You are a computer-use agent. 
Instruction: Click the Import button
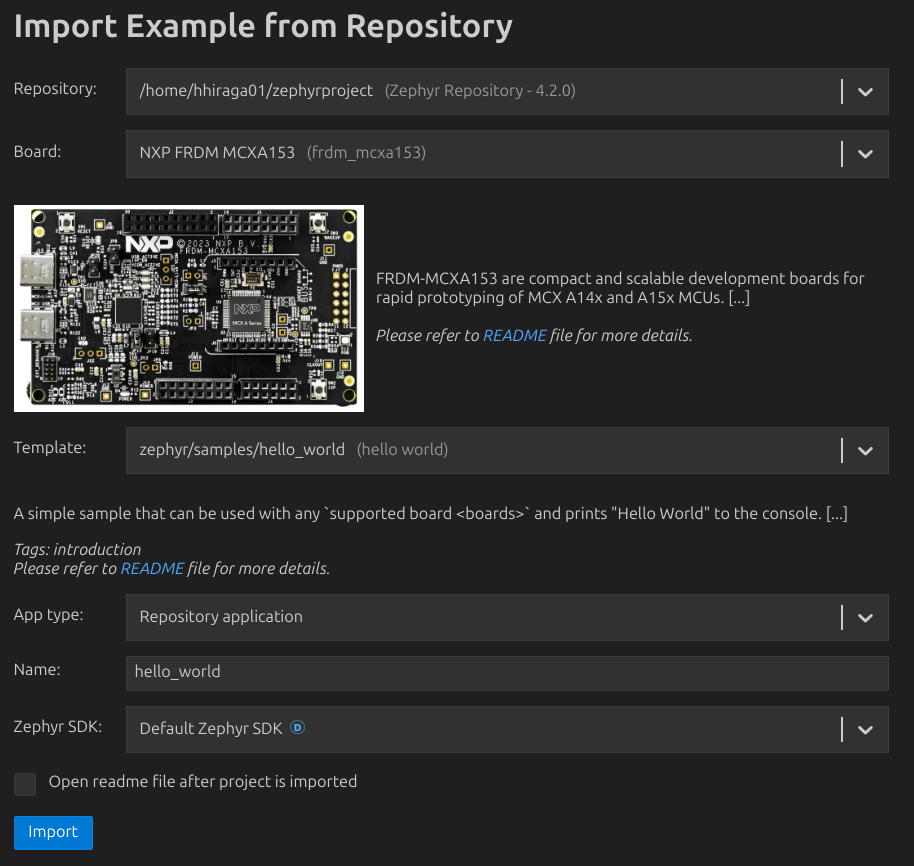tap(53, 832)
